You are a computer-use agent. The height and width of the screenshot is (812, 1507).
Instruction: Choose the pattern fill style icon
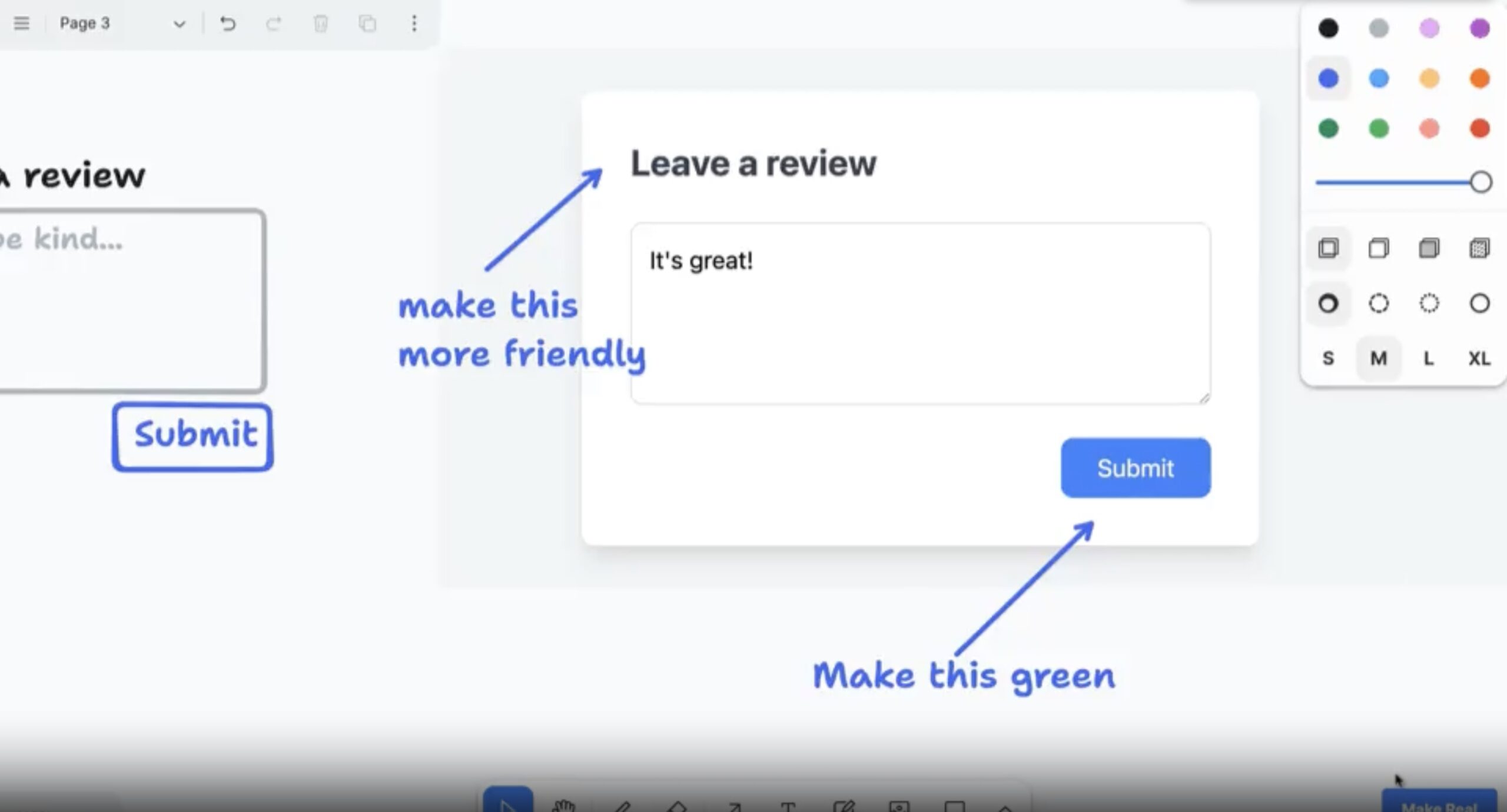[x=1479, y=248]
